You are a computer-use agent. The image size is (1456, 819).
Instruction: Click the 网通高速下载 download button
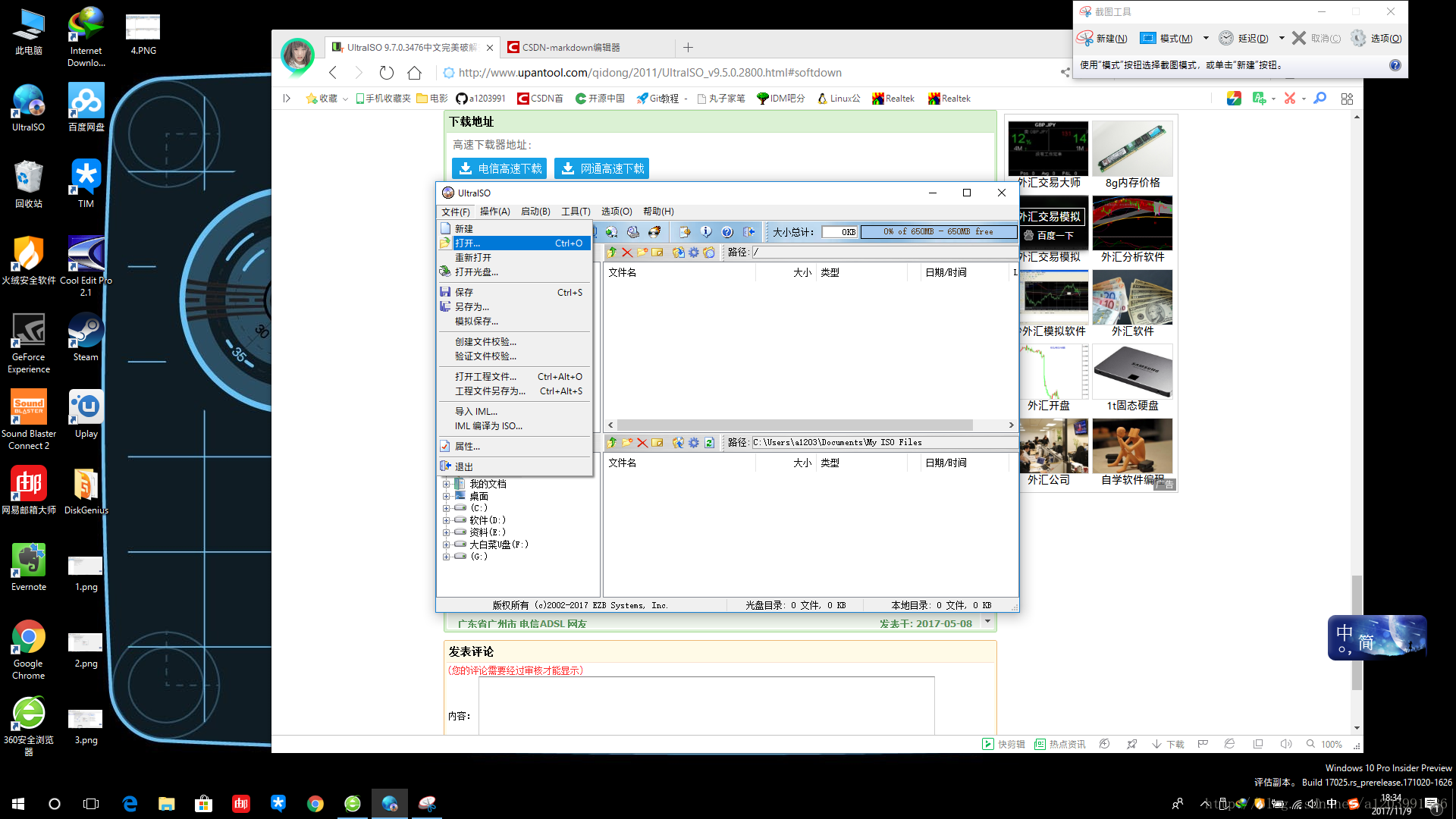point(601,168)
